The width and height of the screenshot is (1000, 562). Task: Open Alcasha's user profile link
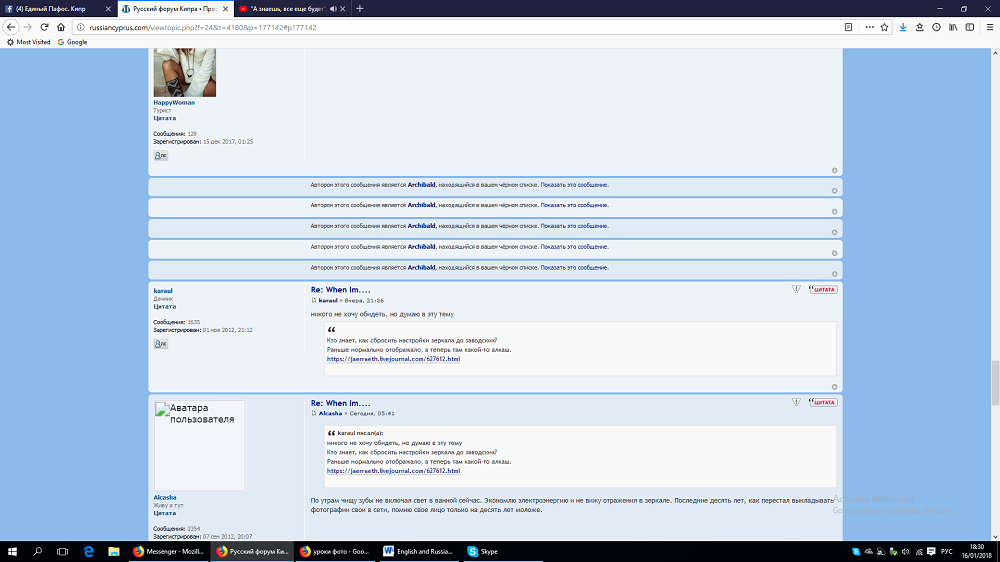click(165, 496)
